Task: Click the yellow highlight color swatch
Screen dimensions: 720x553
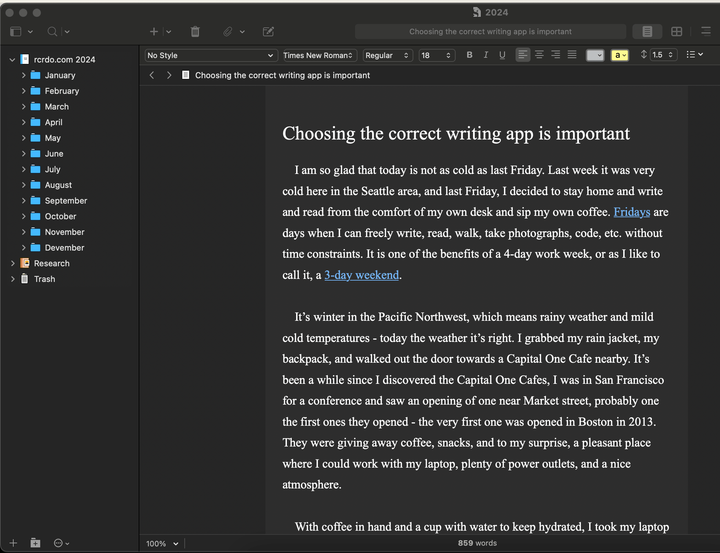Action: (x=619, y=55)
